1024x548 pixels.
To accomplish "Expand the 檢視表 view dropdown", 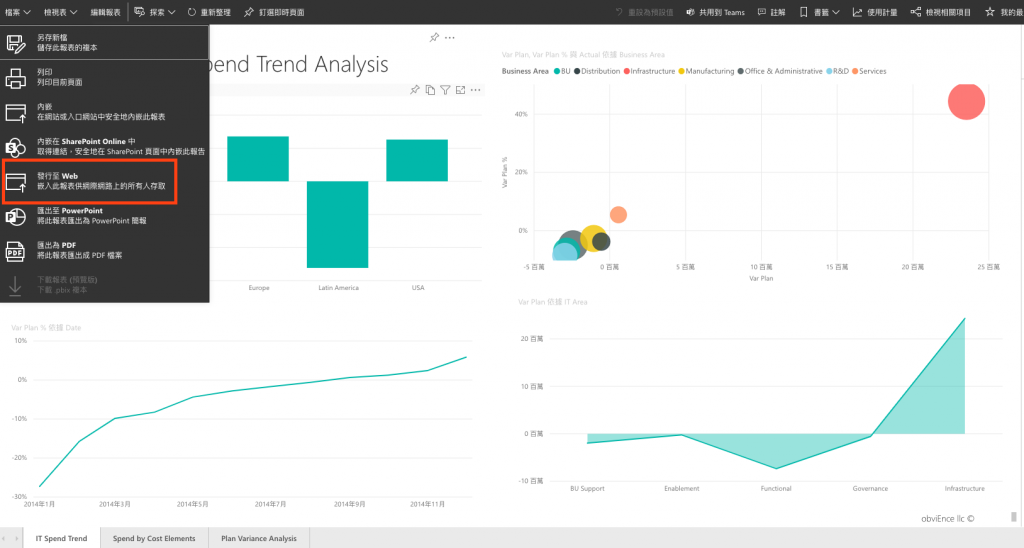I will (x=60, y=12).
